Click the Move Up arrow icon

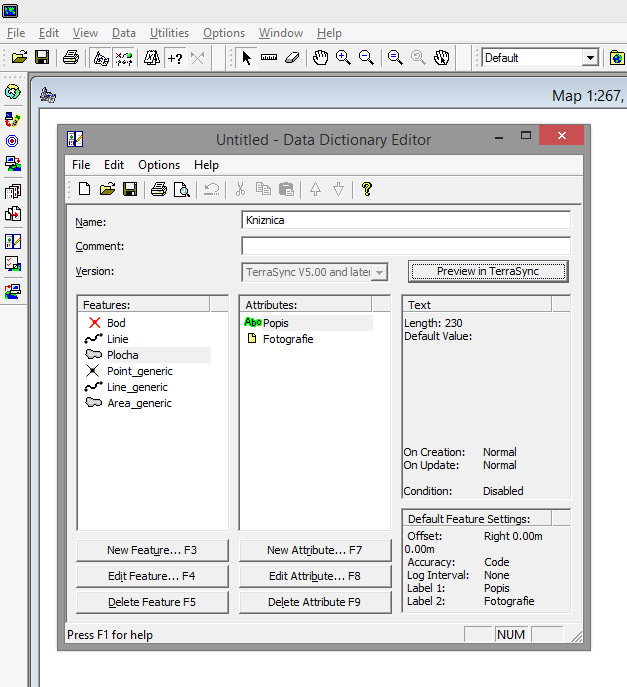[315, 189]
